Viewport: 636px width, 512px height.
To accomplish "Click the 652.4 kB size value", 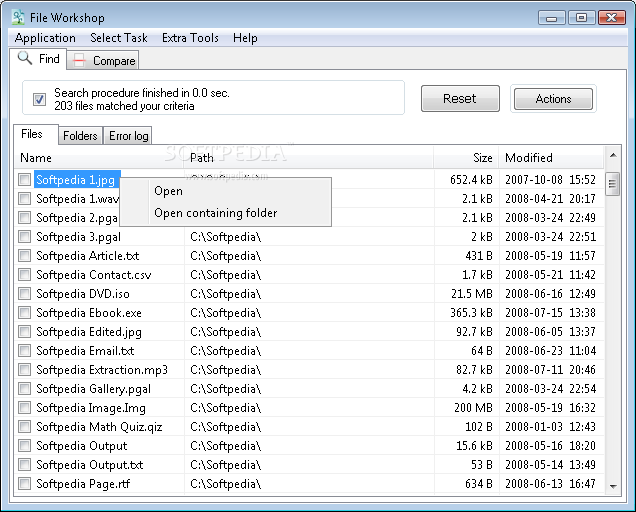I will point(471,180).
